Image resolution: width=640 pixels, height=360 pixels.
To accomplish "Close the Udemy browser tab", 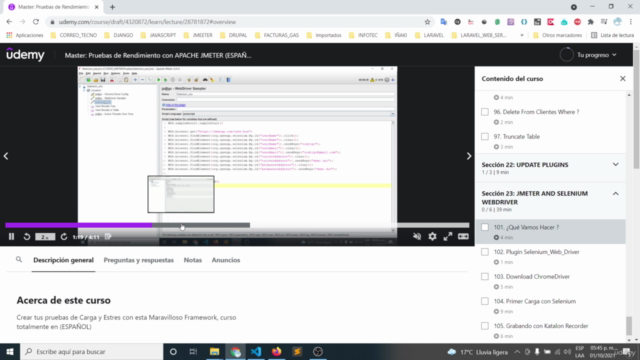I will click(x=96, y=7).
